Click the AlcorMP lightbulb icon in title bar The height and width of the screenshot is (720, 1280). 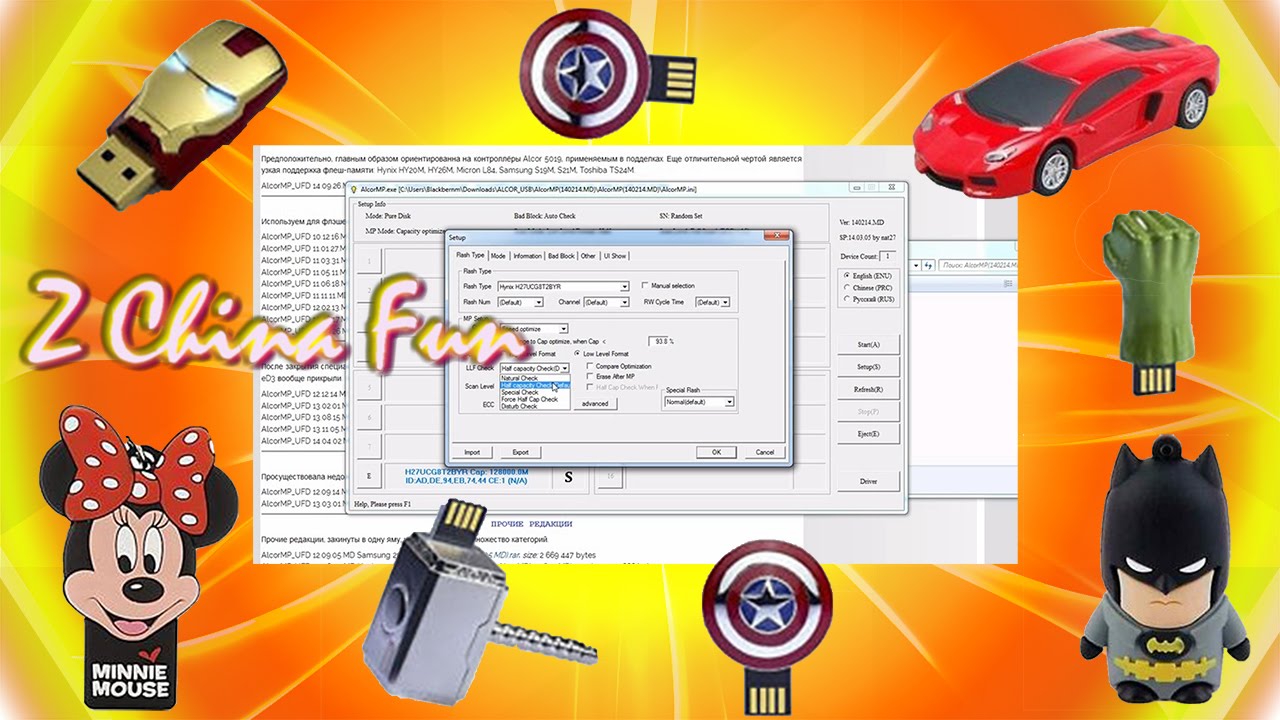(x=353, y=188)
